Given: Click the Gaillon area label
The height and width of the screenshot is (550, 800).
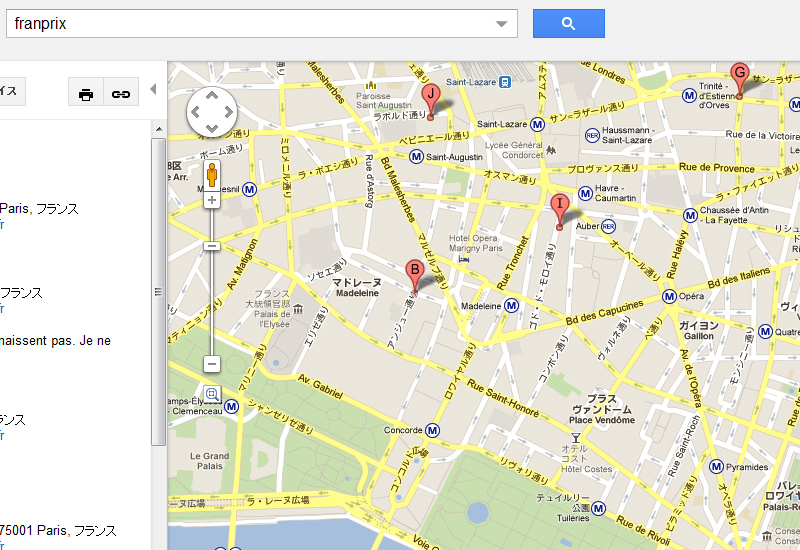Looking at the screenshot, I should click(x=698, y=331).
